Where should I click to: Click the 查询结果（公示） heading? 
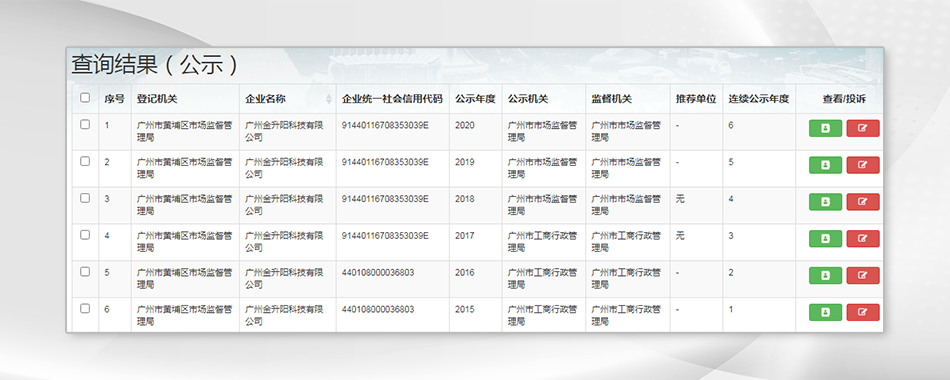tap(154, 65)
